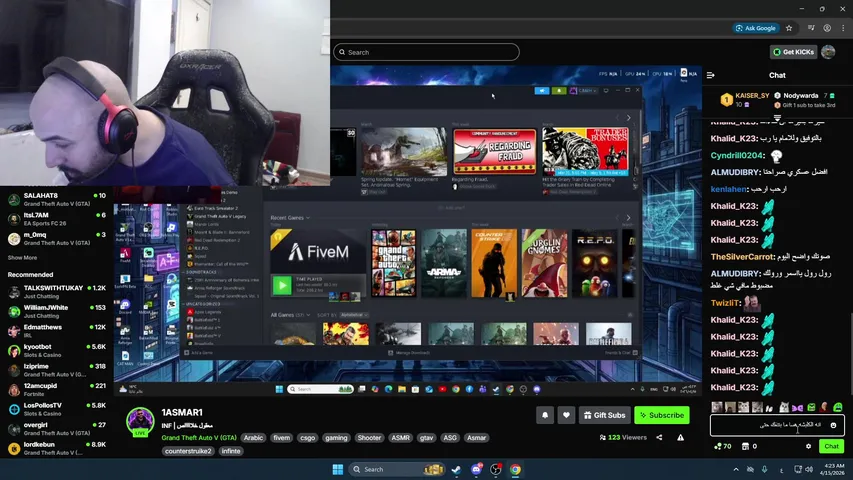853x480 pixels.
Task: Open Ask Google in the address bar
Action: 756,28
